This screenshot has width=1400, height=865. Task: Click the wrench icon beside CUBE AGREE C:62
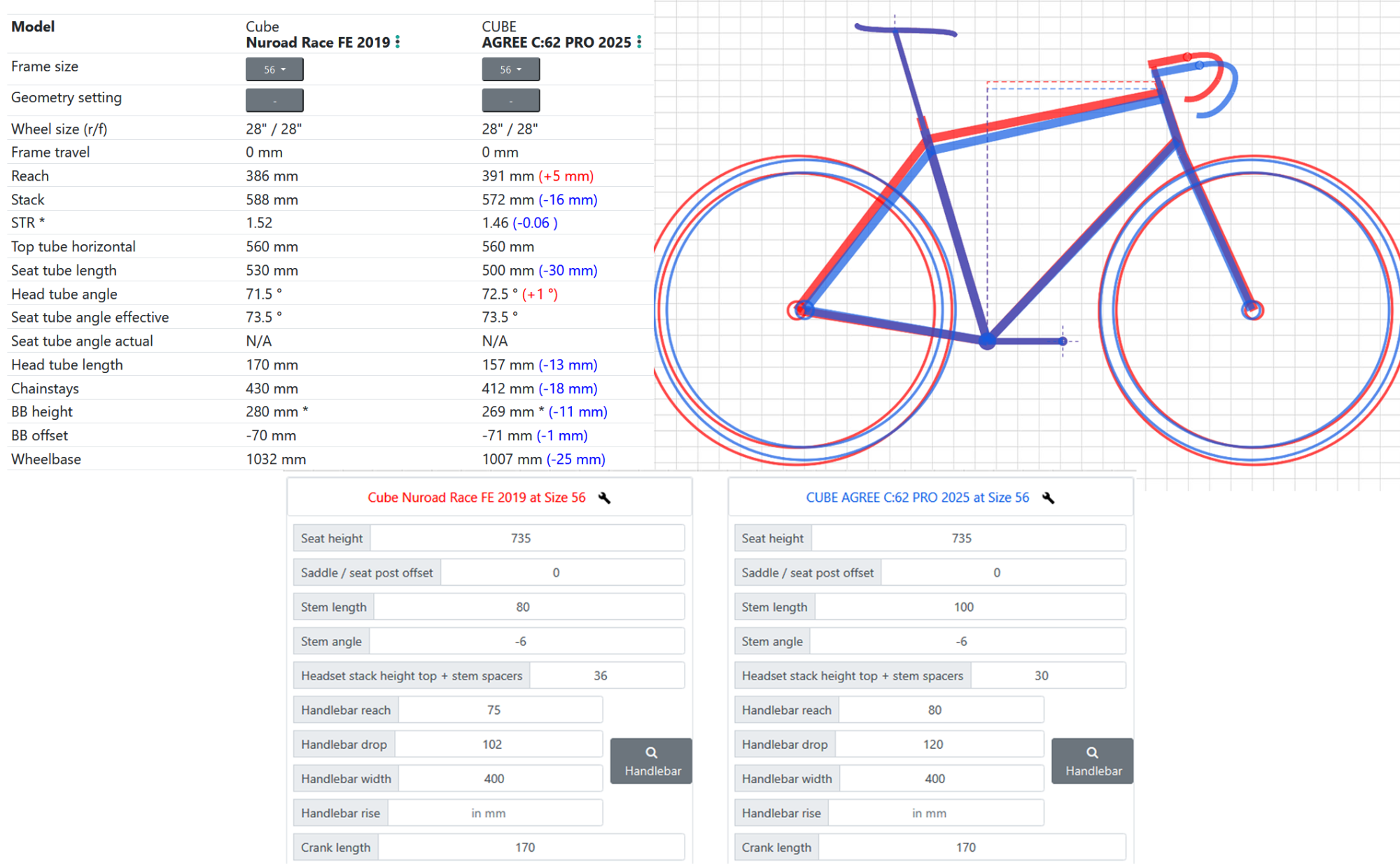click(x=1048, y=498)
